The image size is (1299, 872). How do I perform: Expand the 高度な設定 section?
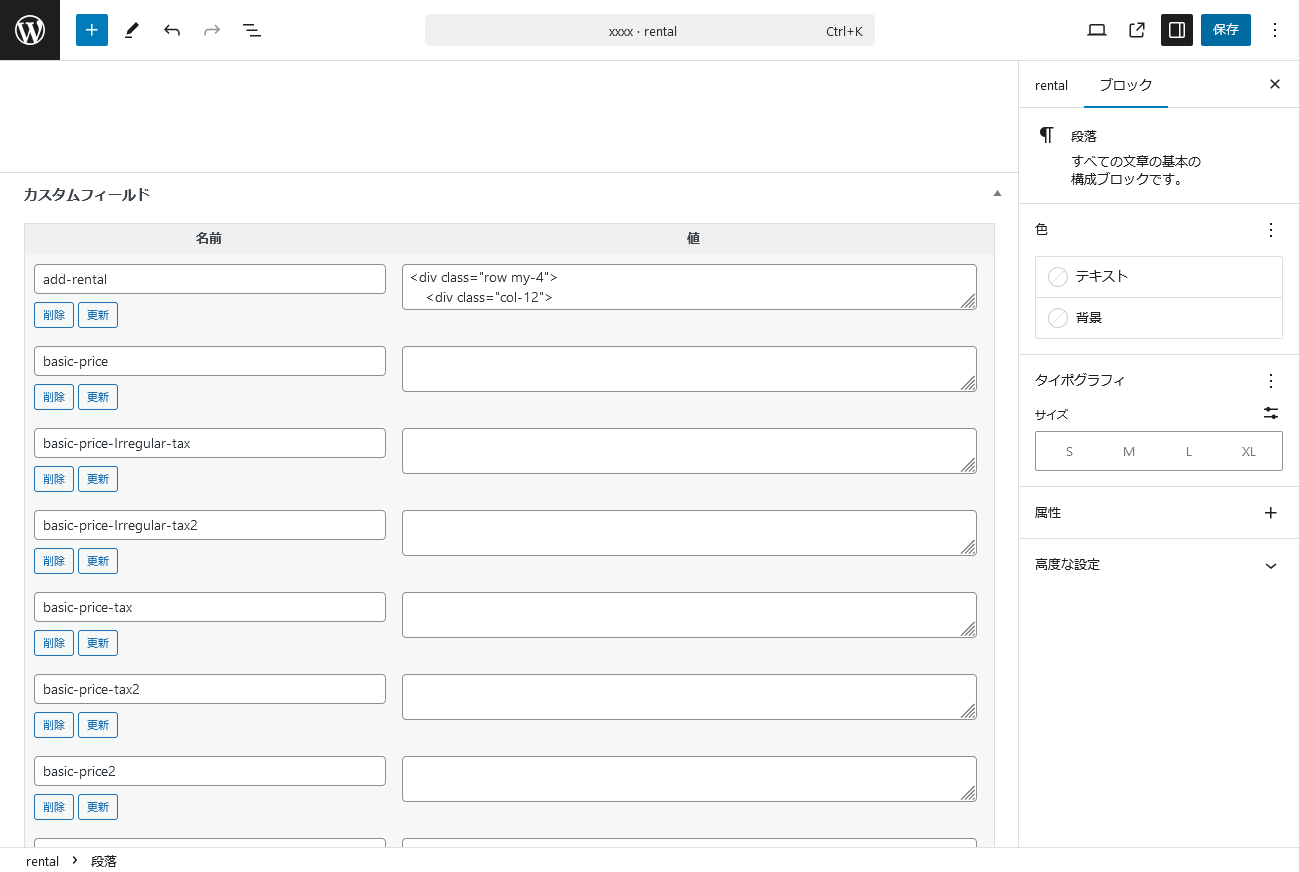pos(1271,565)
